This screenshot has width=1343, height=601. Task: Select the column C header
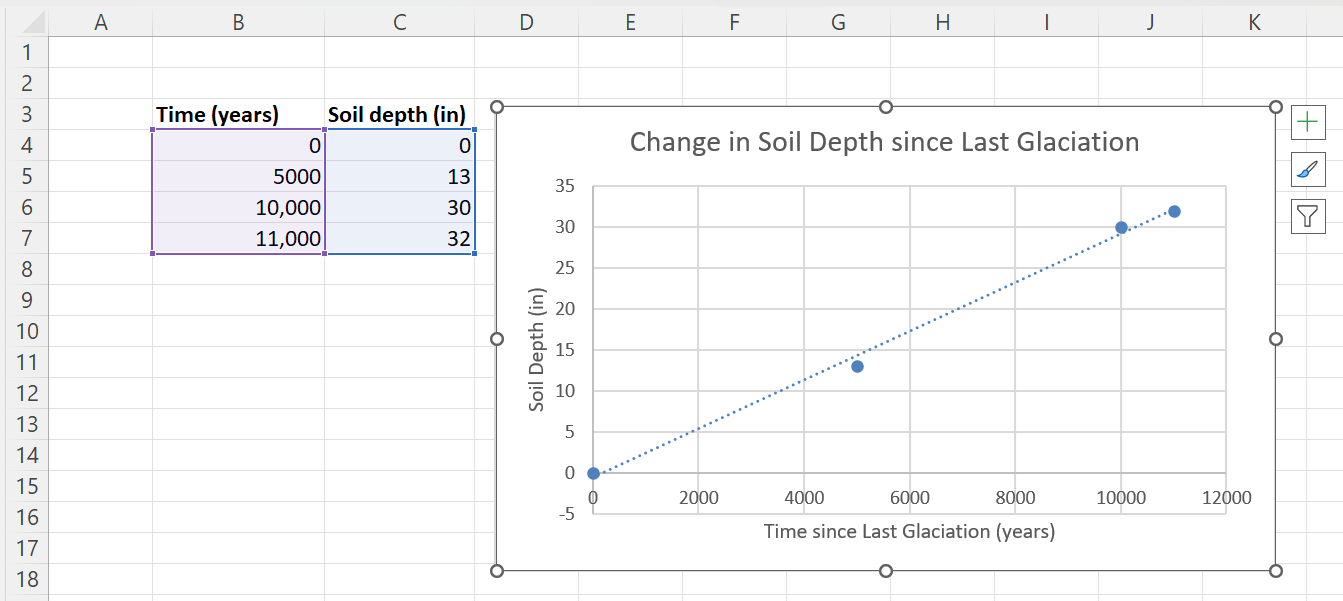pos(399,22)
